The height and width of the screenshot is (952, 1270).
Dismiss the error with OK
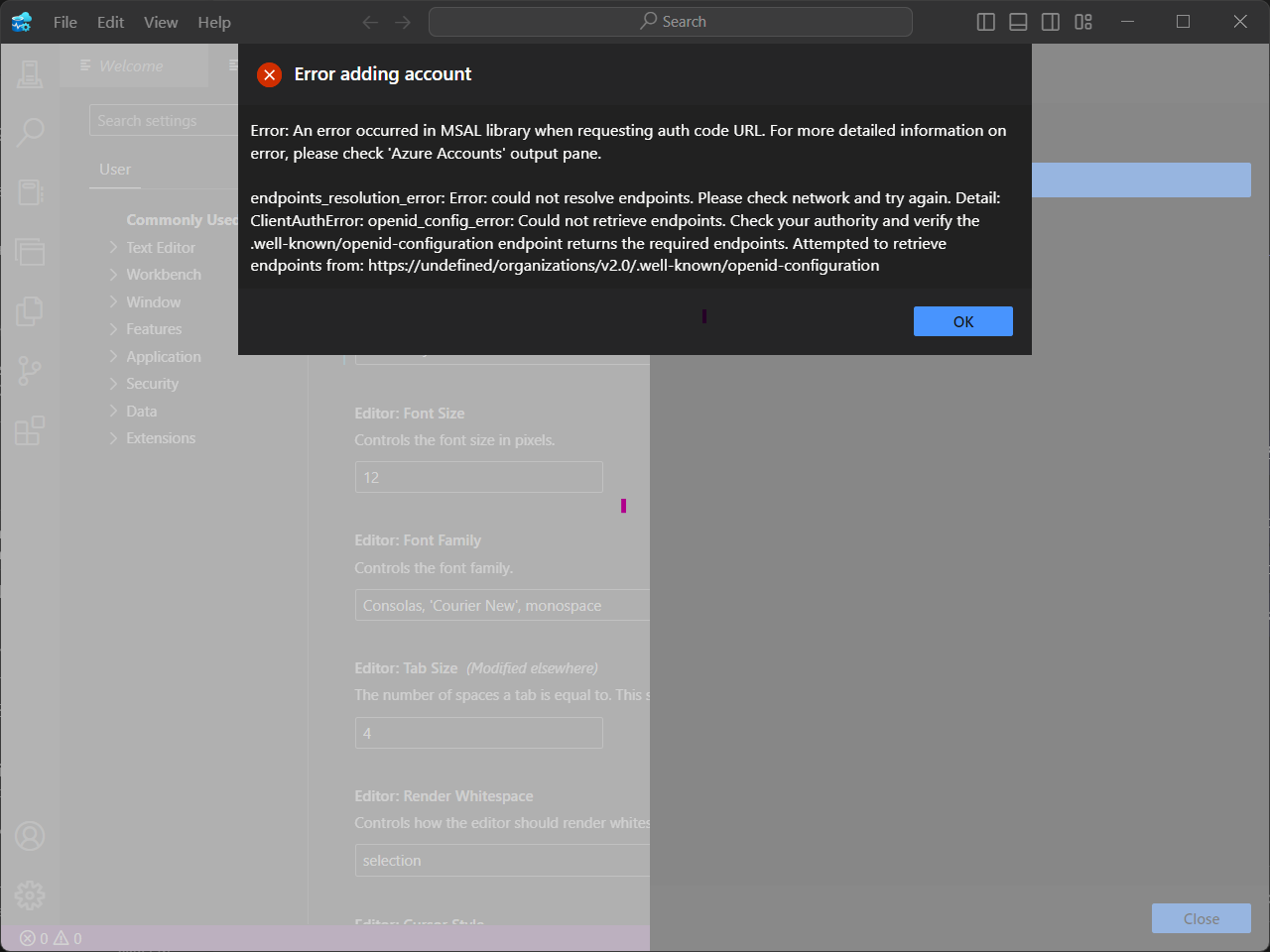[962, 321]
